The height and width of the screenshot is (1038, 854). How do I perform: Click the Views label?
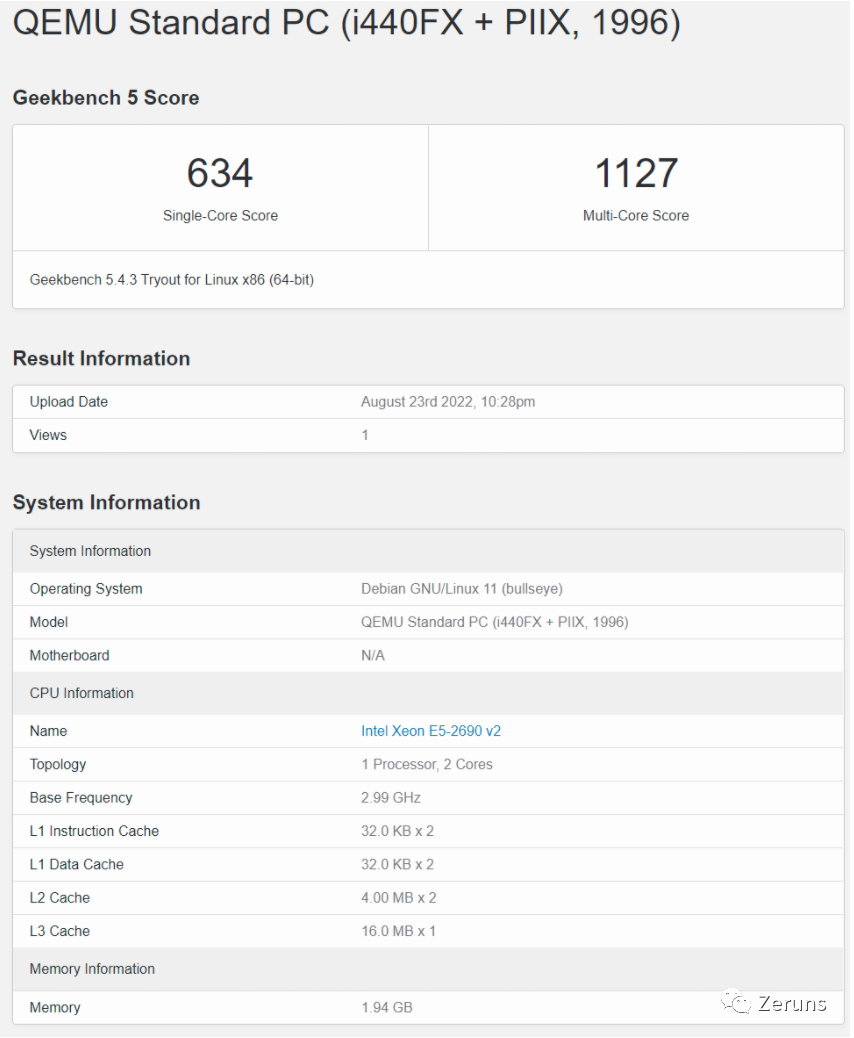(x=48, y=435)
